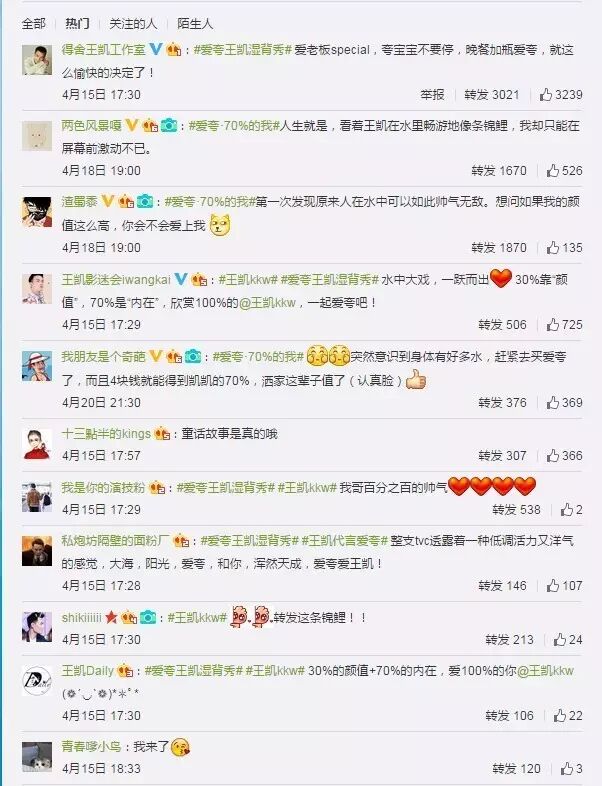
Task: Click thumbs-up icon showing 725 likes
Action: pyautogui.click(x=553, y=324)
